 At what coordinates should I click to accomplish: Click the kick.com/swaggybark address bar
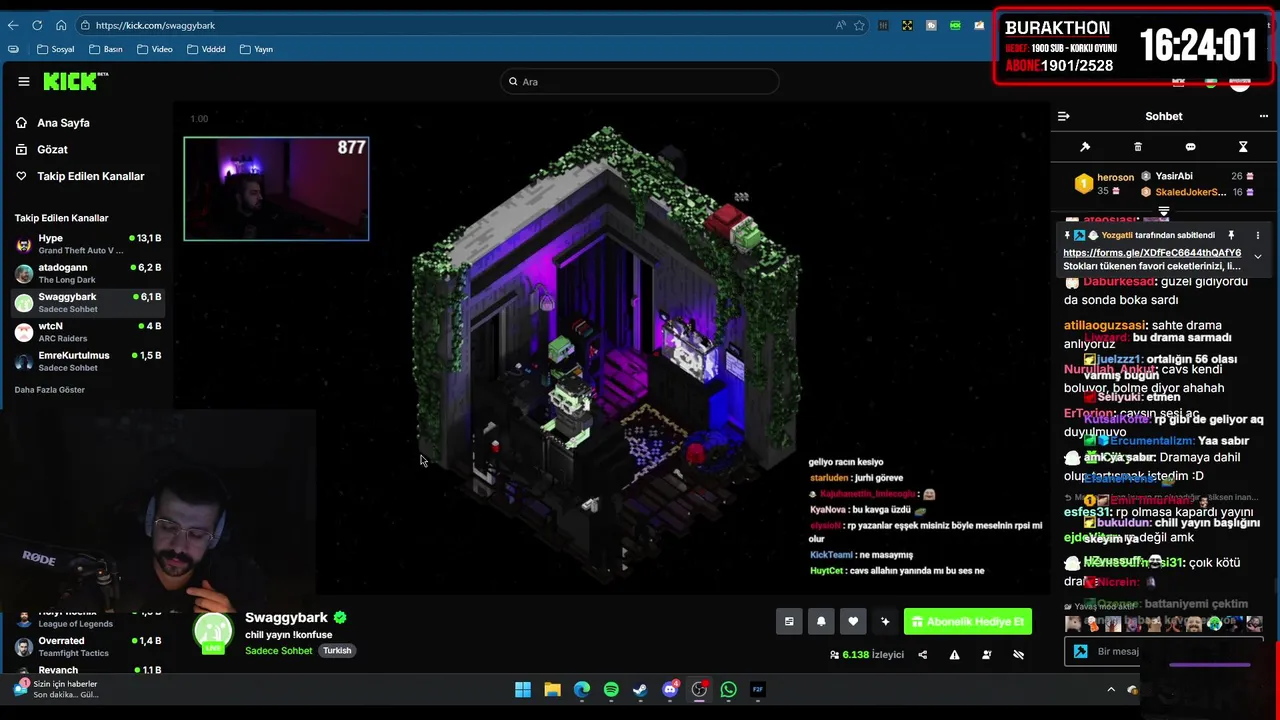pyautogui.click(x=155, y=25)
